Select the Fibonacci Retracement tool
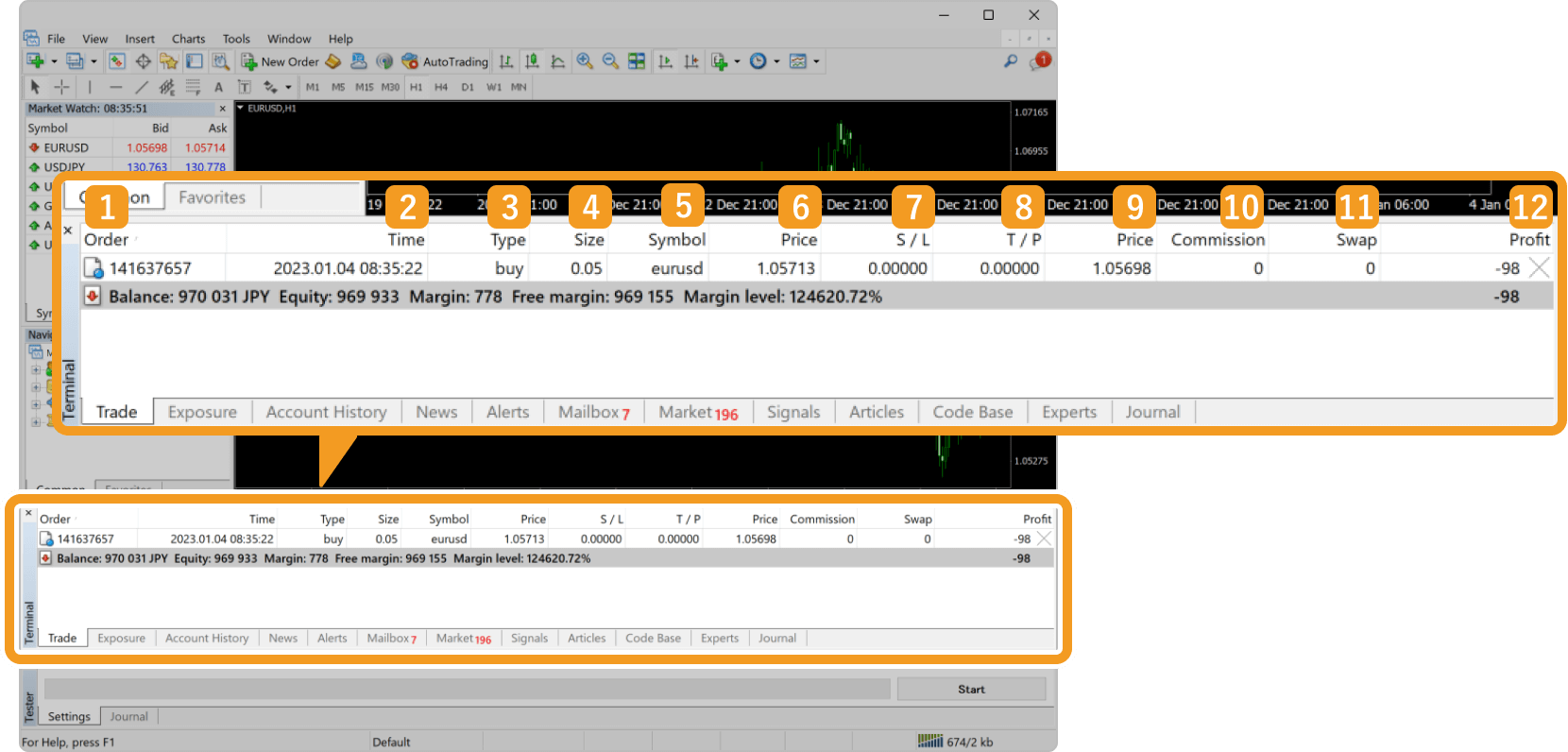 pyautogui.click(x=193, y=87)
